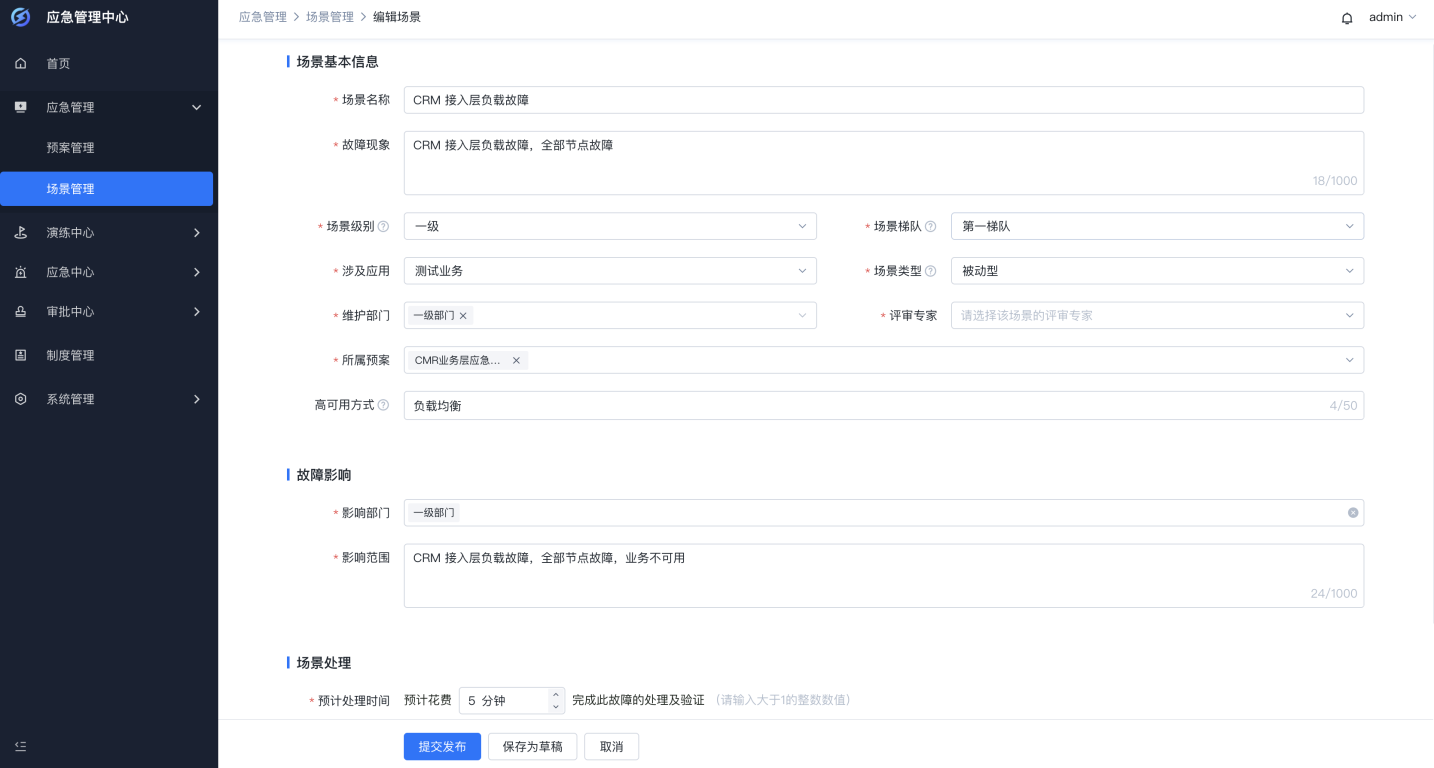Click the 审批中心 icon in sidebar
1434x768 pixels.
20,311
